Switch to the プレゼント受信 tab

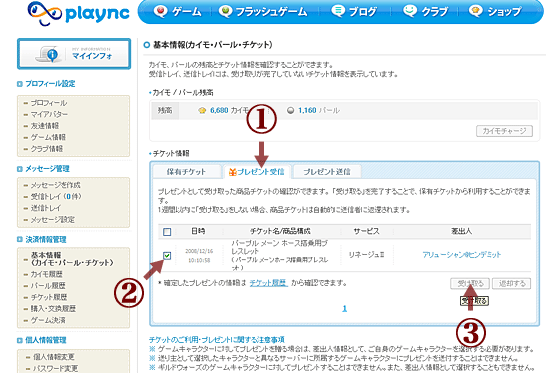[257, 172]
